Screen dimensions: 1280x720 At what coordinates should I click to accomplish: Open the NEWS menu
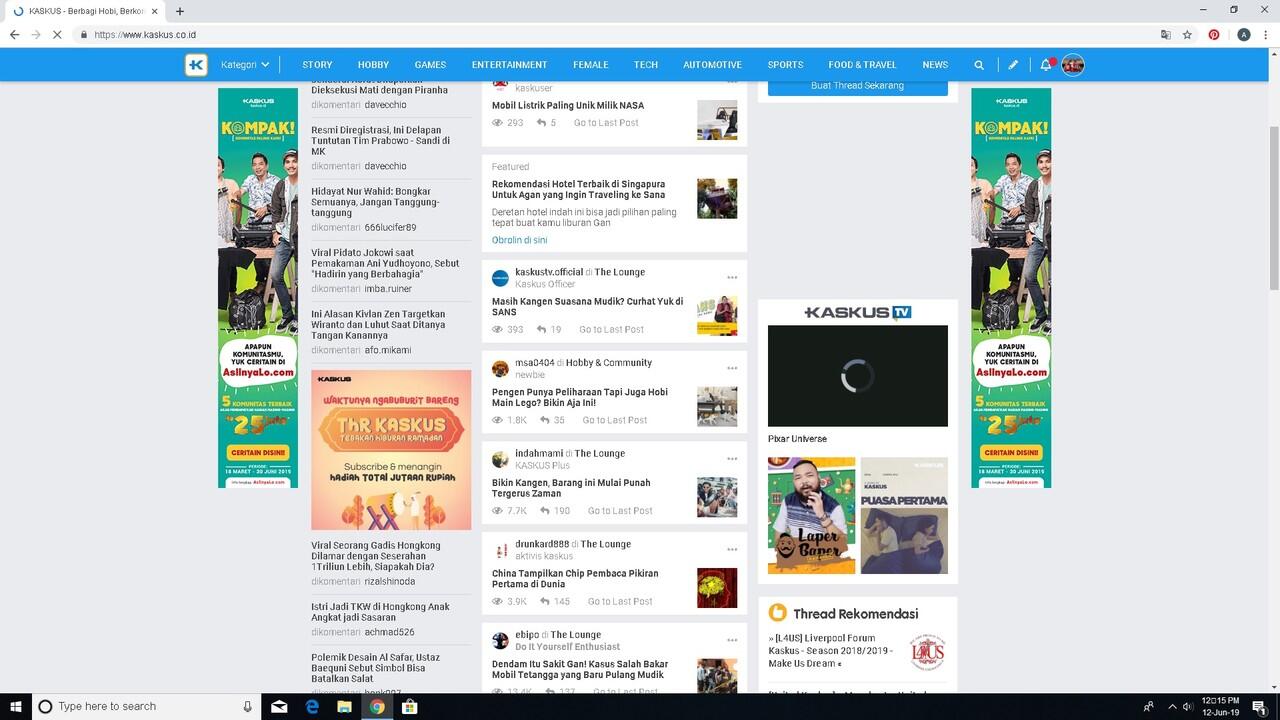(x=935, y=65)
